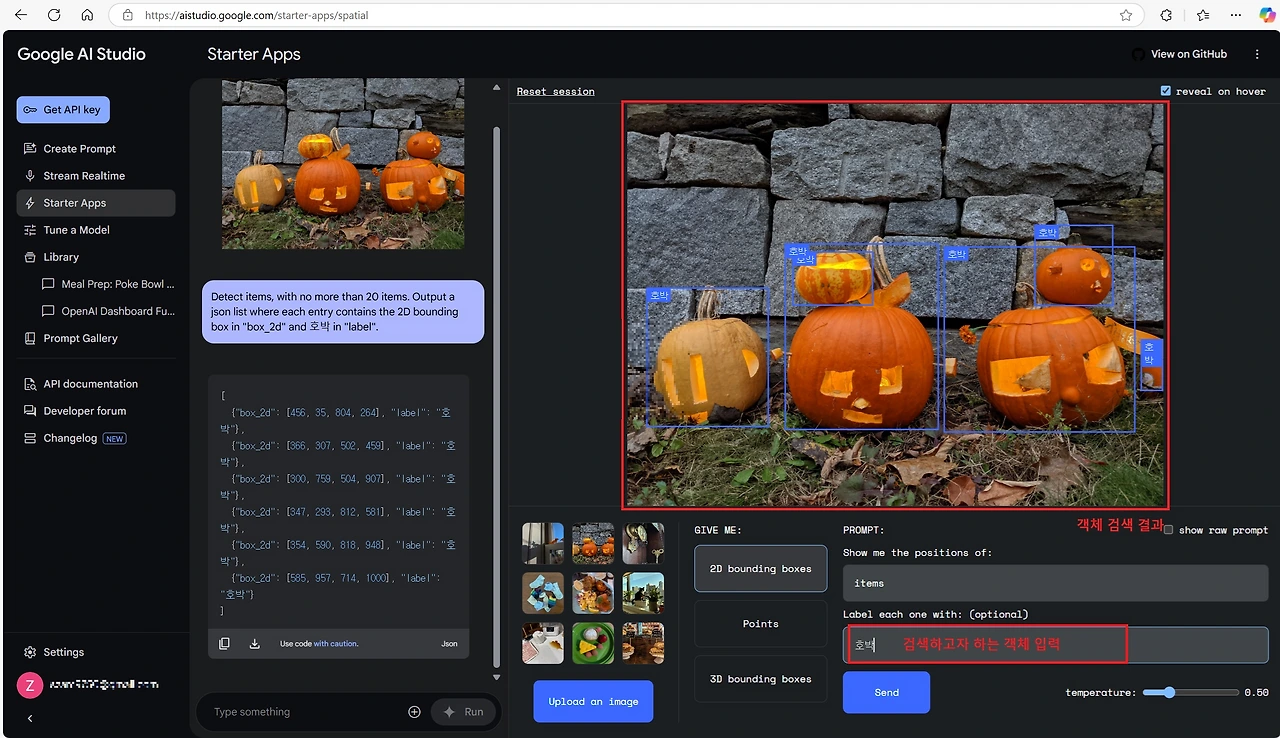Click the Get API key button
This screenshot has height=738, width=1280.
click(63, 110)
